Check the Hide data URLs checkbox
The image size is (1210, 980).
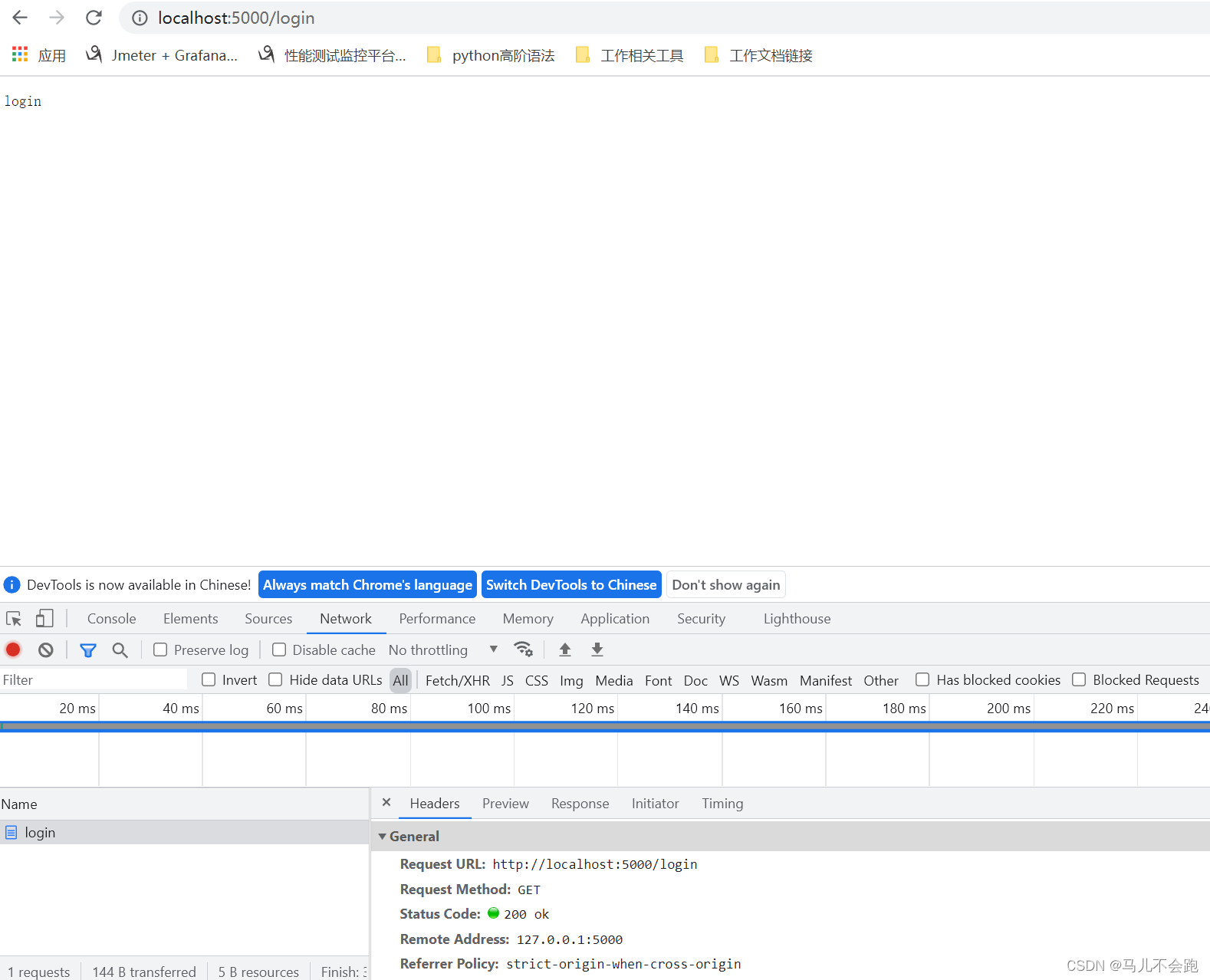(275, 680)
